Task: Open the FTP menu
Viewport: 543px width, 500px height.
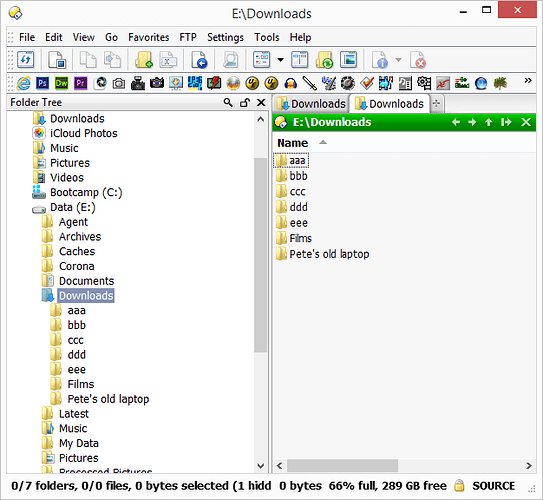Action: pyautogui.click(x=188, y=37)
